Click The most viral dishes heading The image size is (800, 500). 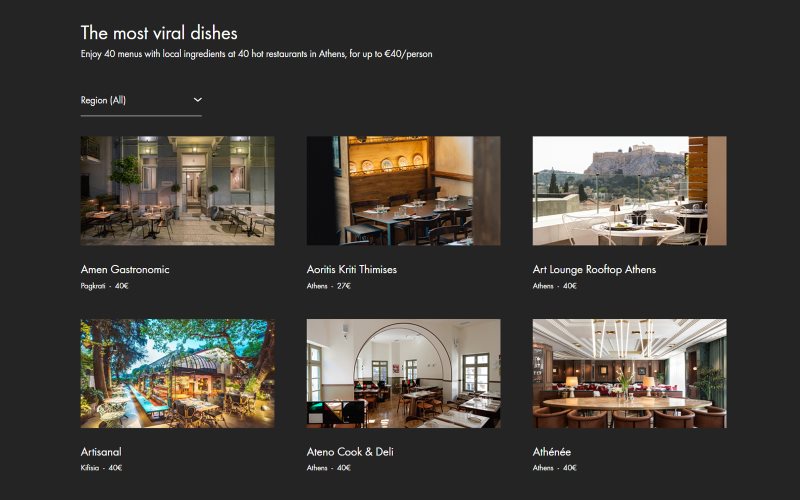tap(159, 33)
